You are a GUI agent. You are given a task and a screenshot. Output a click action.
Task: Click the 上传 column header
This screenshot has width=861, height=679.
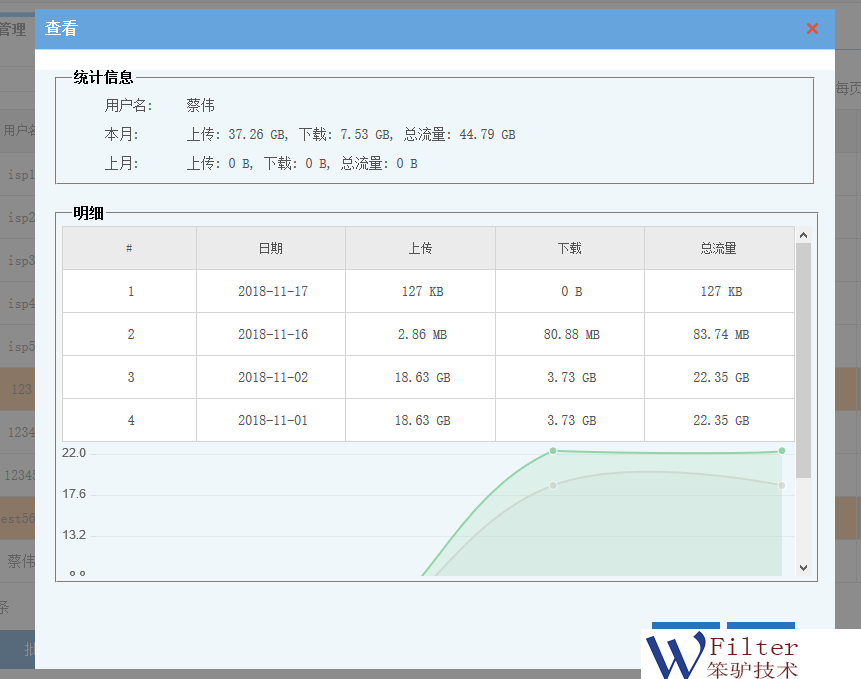click(420, 248)
